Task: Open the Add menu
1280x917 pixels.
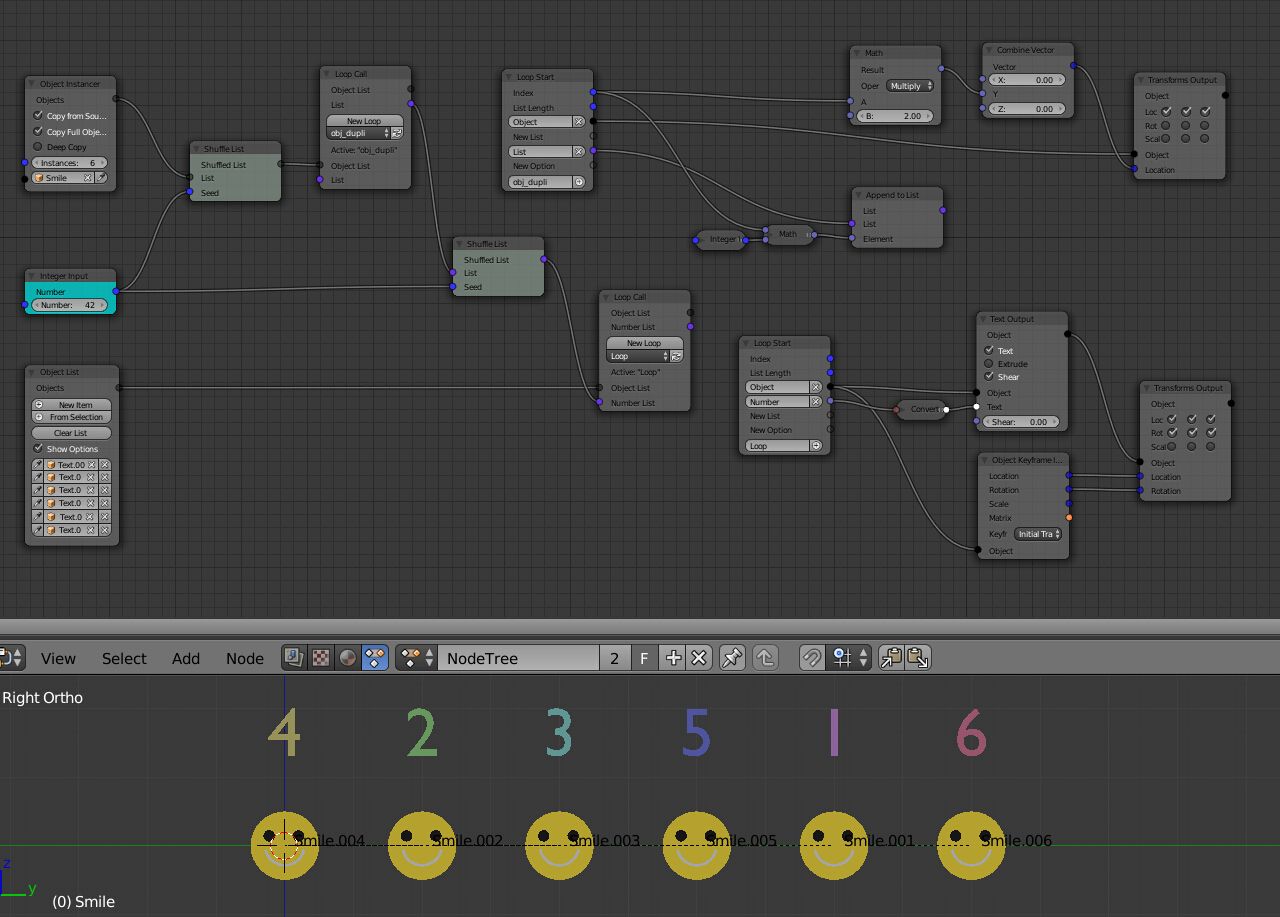Action: point(186,658)
